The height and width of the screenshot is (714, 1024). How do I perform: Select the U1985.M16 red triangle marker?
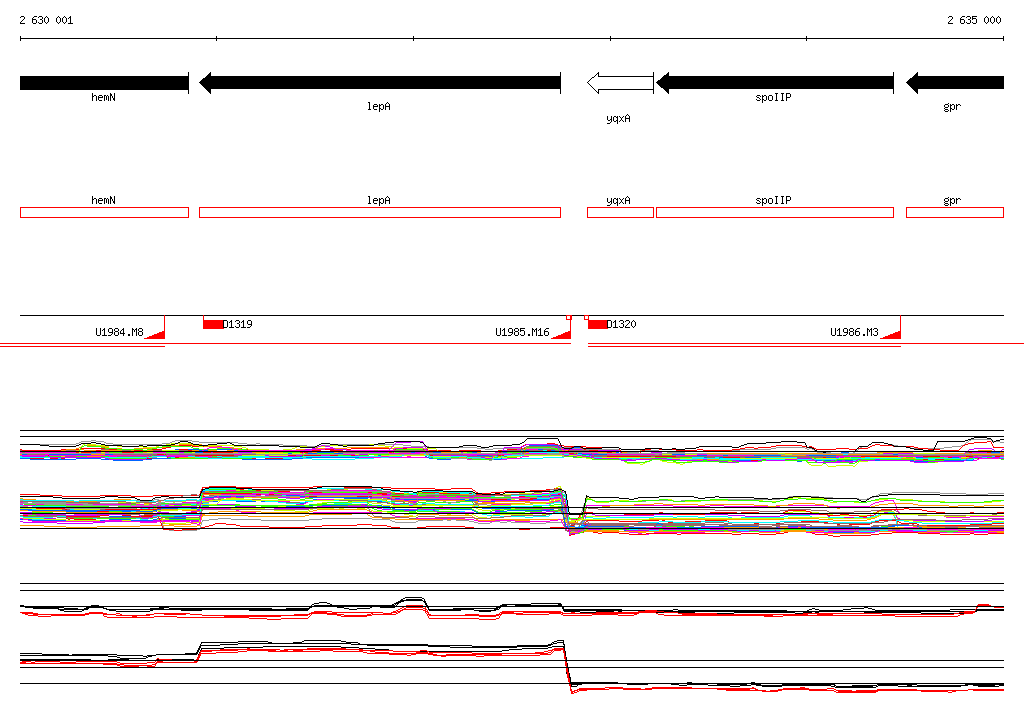click(x=562, y=334)
